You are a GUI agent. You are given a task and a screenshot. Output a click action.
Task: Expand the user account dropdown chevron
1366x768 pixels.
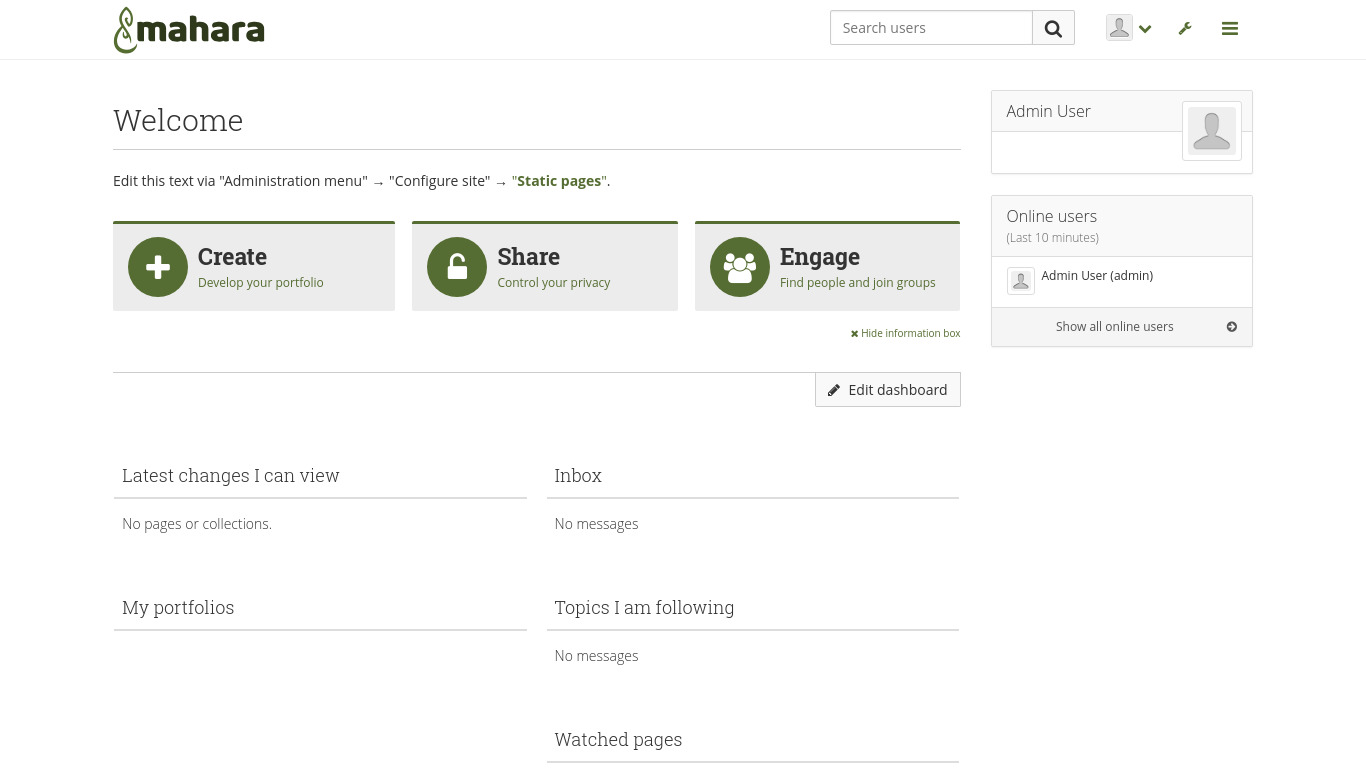1145,29
